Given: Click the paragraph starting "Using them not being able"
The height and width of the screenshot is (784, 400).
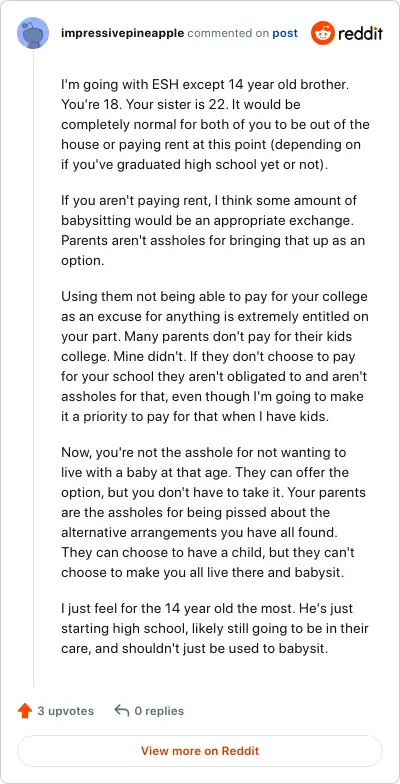Looking at the screenshot, I should (x=214, y=356).
